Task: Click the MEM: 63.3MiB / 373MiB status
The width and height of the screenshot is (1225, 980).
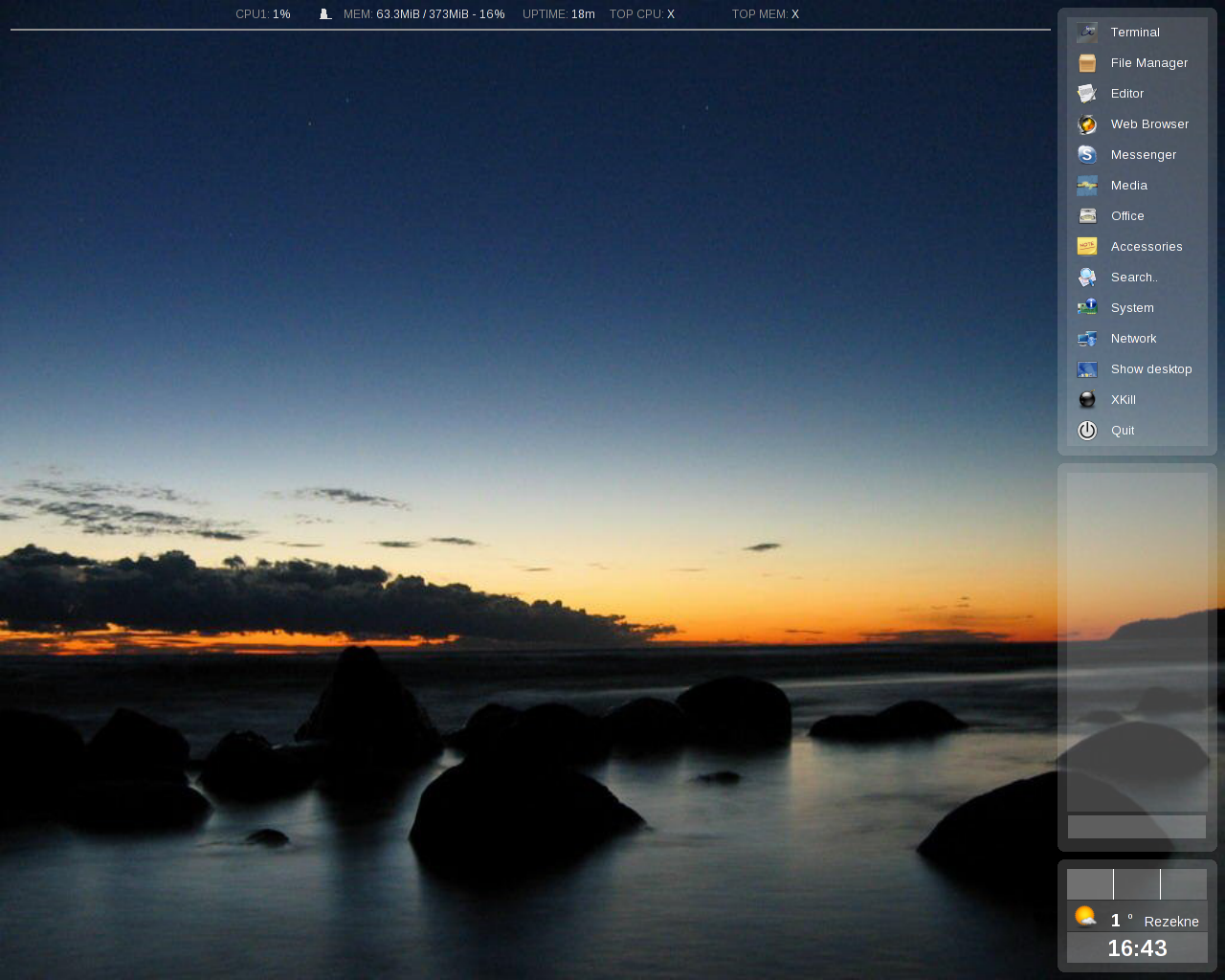Action: (424, 14)
